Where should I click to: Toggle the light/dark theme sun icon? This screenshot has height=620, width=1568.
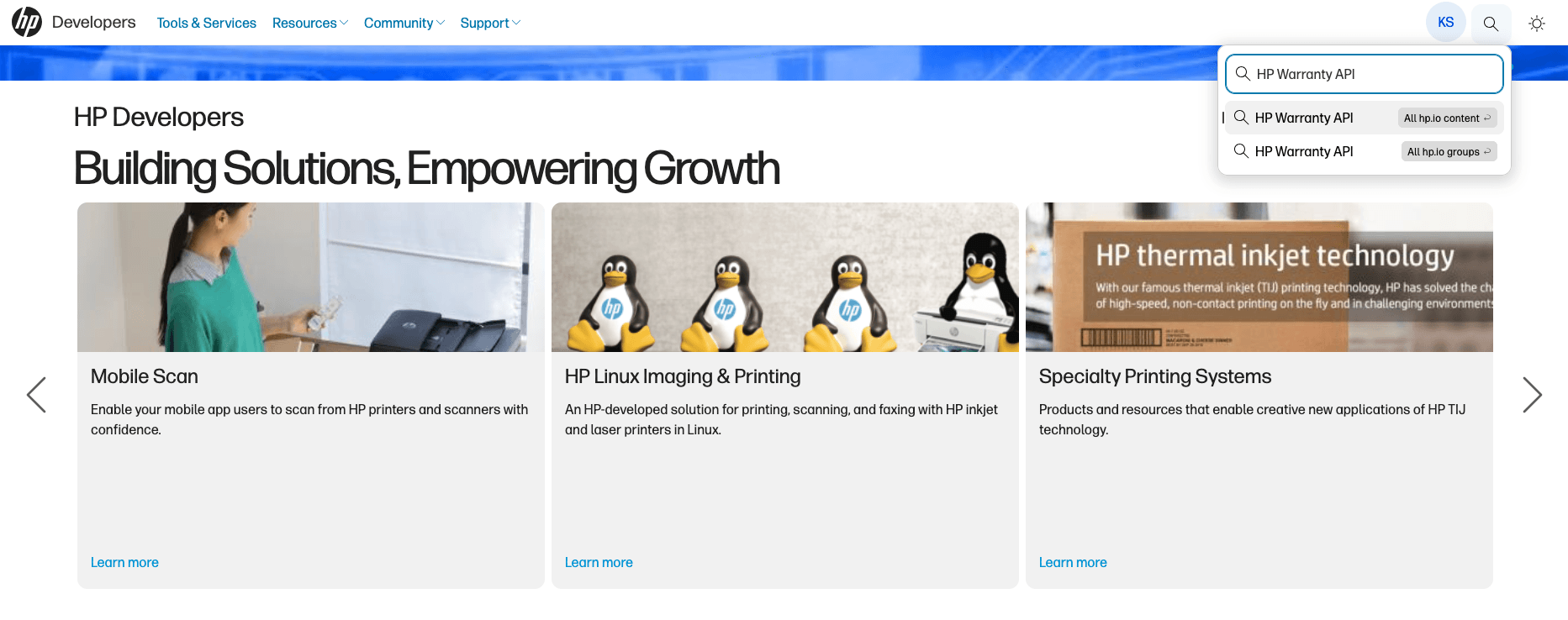click(x=1537, y=24)
